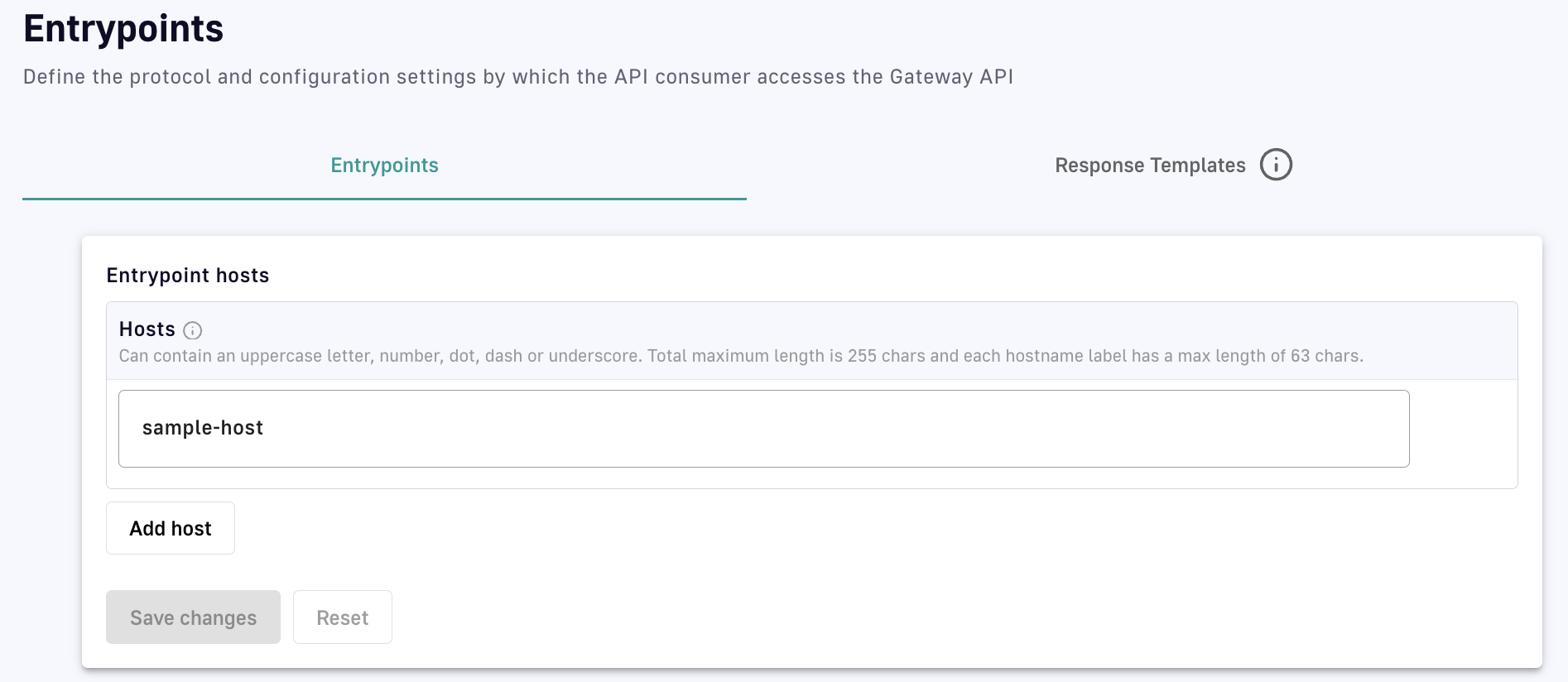Image resolution: width=1568 pixels, height=682 pixels.
Task: Click the 'Hosts' field label
Action: (147, 329)
